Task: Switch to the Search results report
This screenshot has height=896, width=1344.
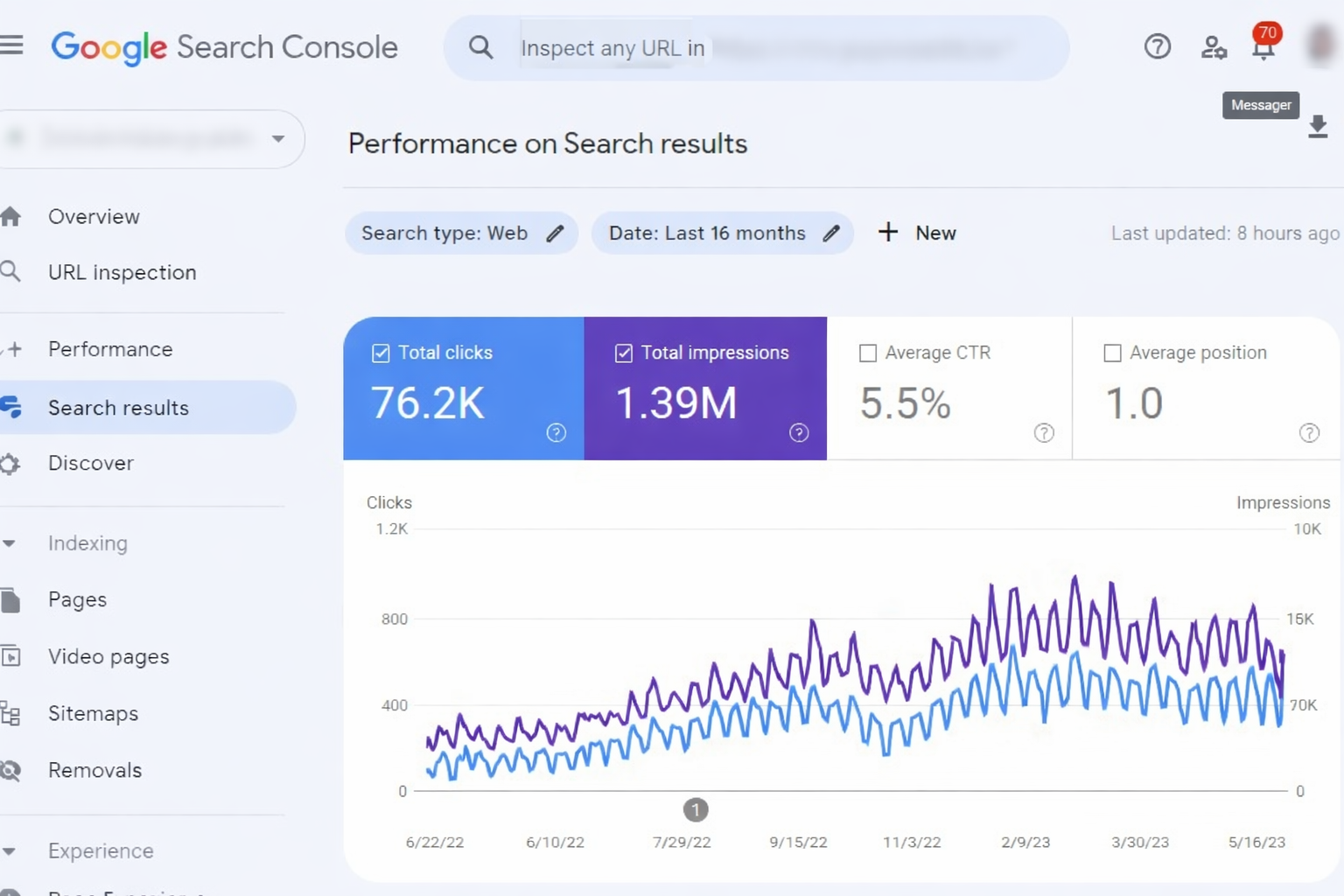Action: (118, 407)
